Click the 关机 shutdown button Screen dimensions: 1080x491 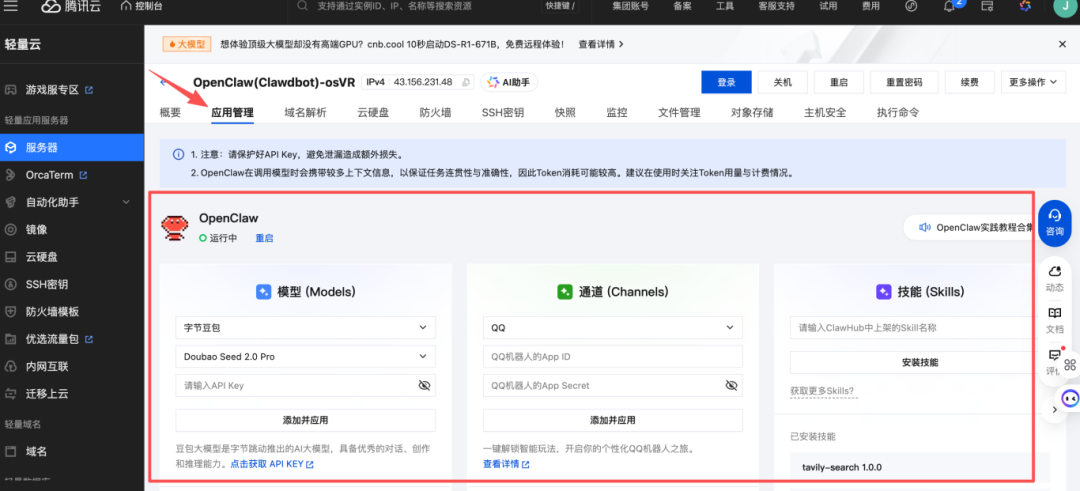(782, 82)
